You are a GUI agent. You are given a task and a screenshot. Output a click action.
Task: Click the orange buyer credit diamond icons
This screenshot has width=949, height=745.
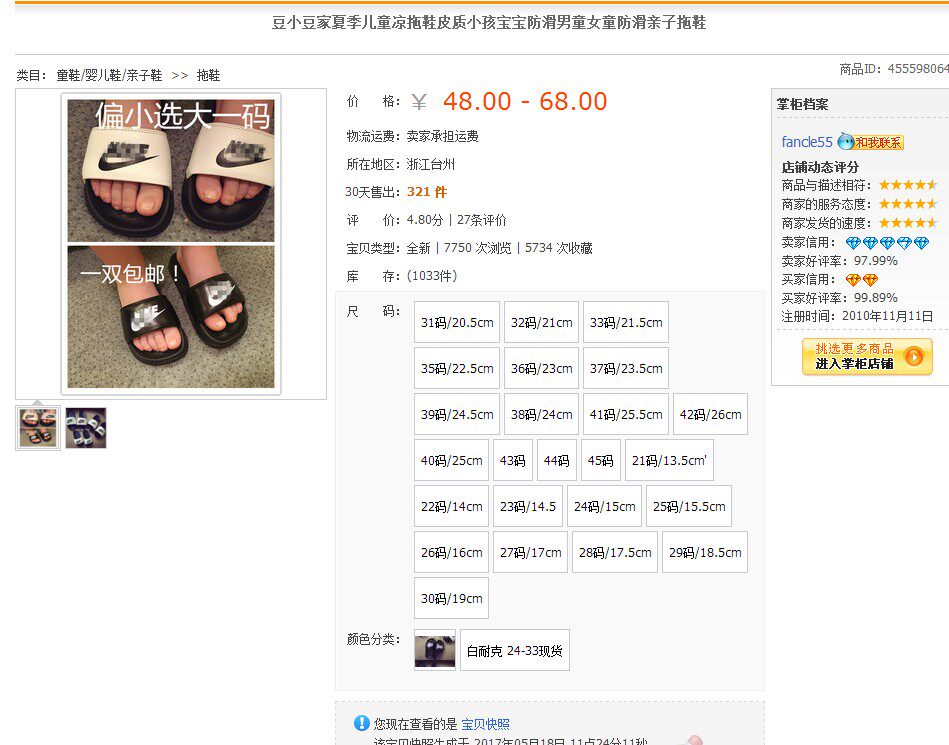(x=861, y=280)
